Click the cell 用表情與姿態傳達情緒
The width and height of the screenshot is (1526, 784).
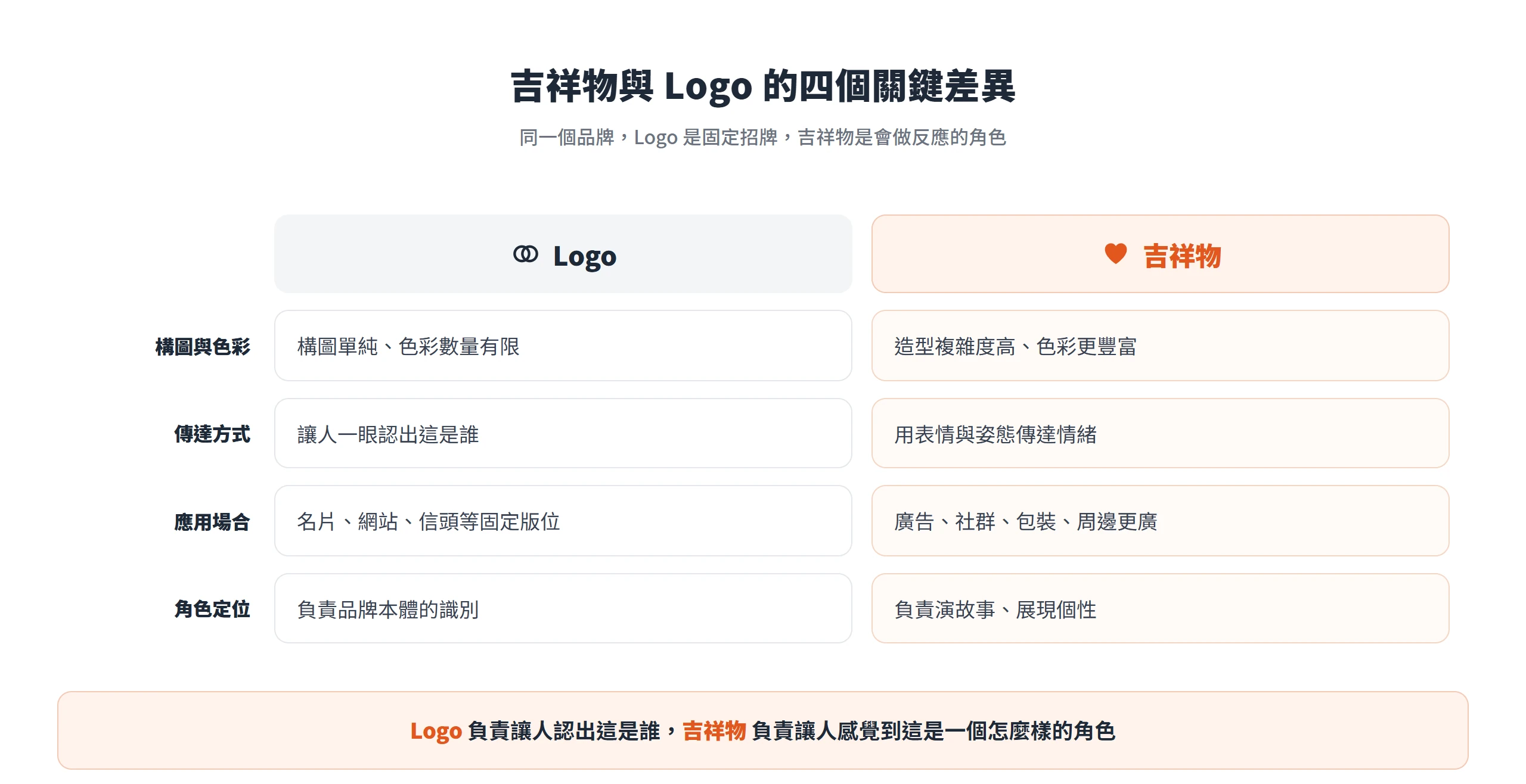coord(1160,433)
